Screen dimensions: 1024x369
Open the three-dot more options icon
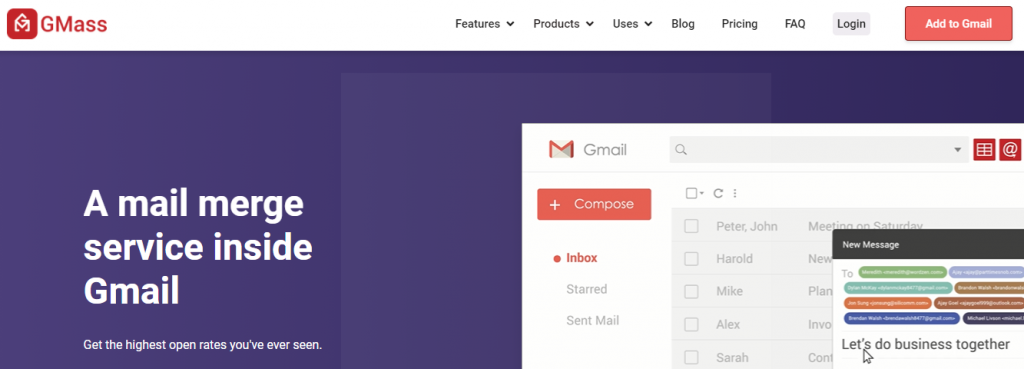pos(735,193)
